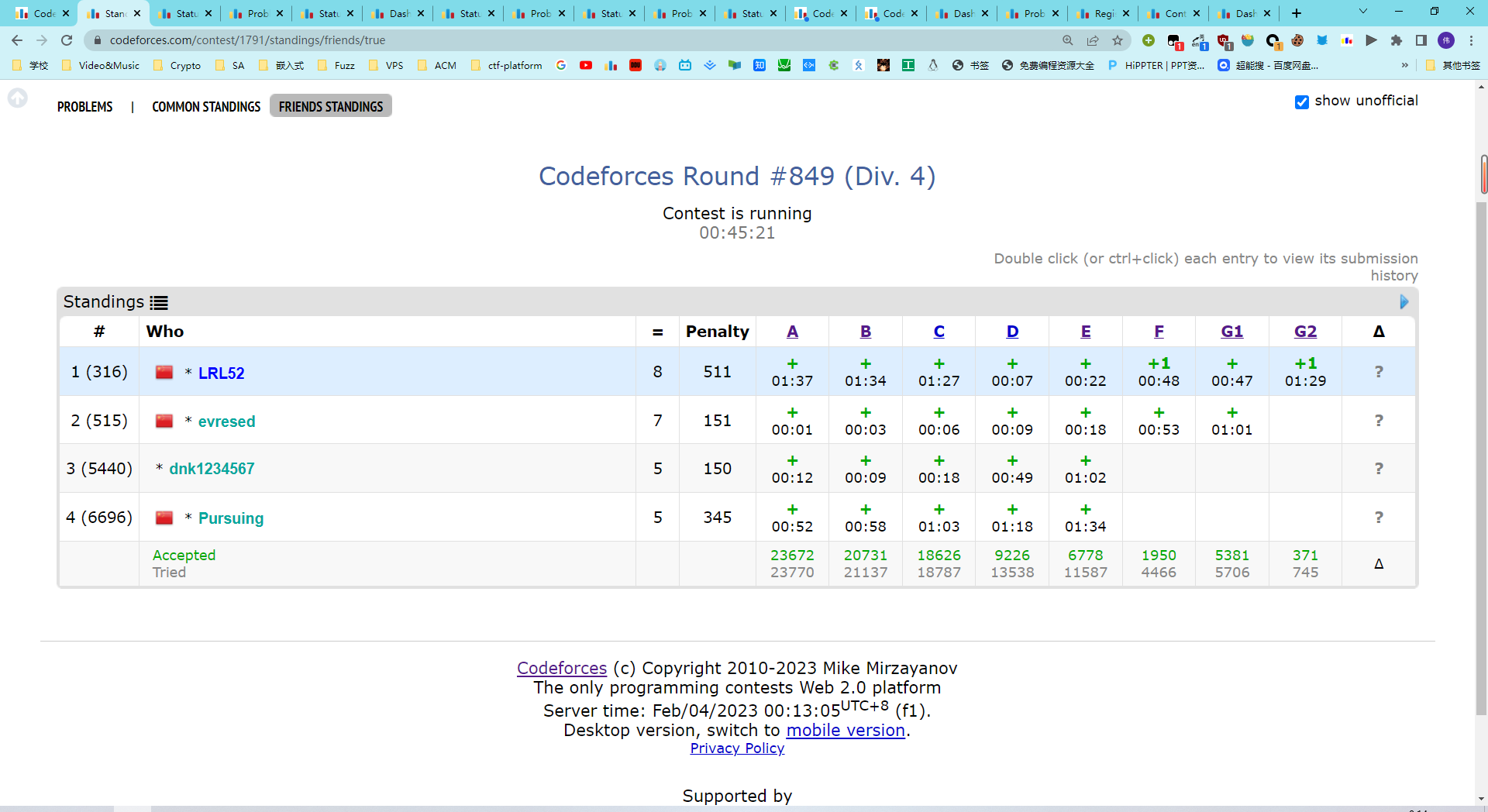Image resolution: width=1488 pixels, height=812 pixels.
Task: Expand the hidden bookmarks overflow chevron
Action: 1405,66
